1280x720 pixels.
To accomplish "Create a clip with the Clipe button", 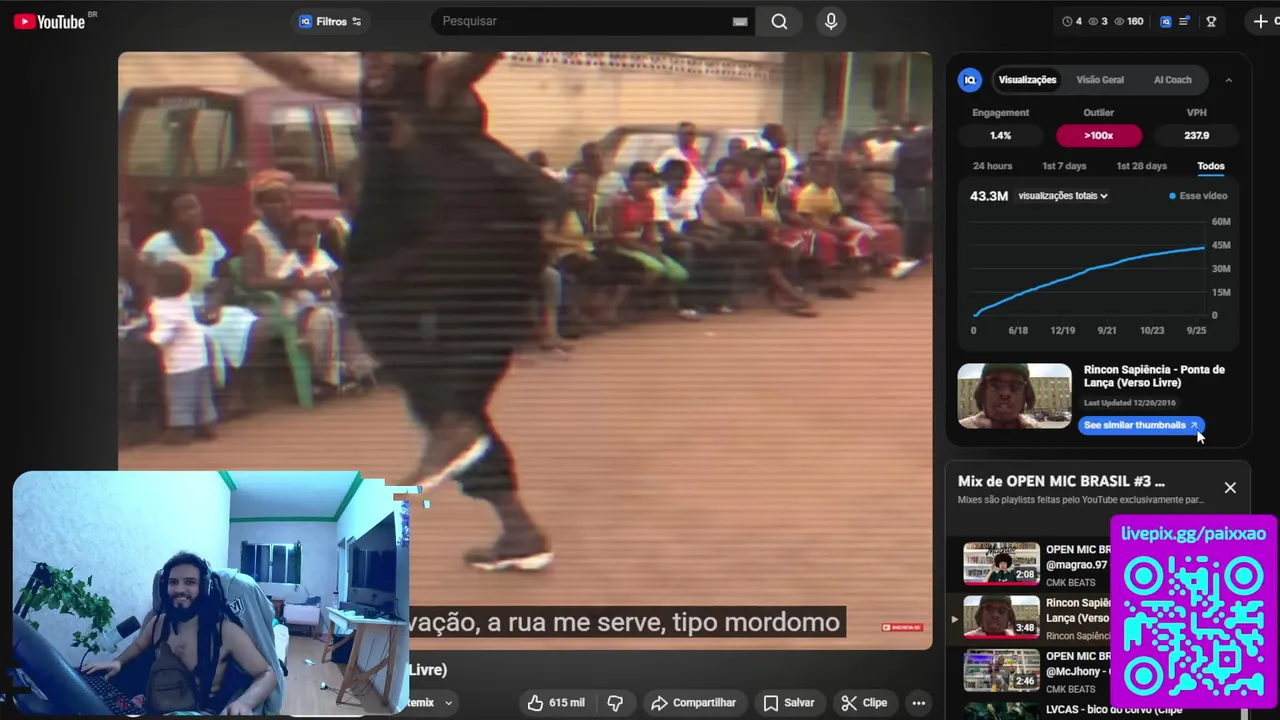I will (864, 703).
